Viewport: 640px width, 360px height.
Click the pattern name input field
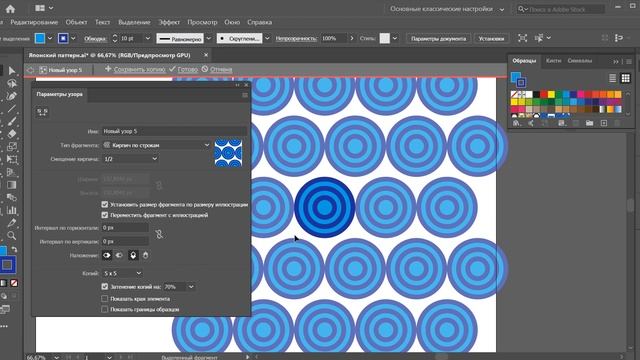174,131
